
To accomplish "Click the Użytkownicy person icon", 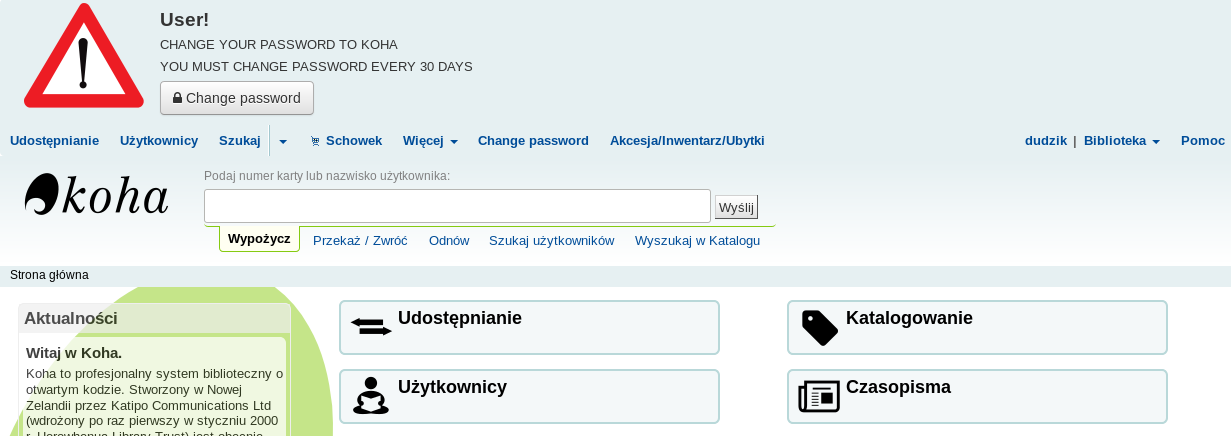I will click(x=371, y=396).
